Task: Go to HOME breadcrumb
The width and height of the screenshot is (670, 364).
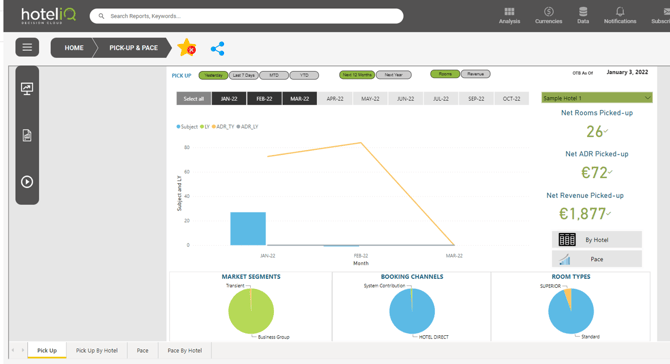Action: [x=74, y=48]
